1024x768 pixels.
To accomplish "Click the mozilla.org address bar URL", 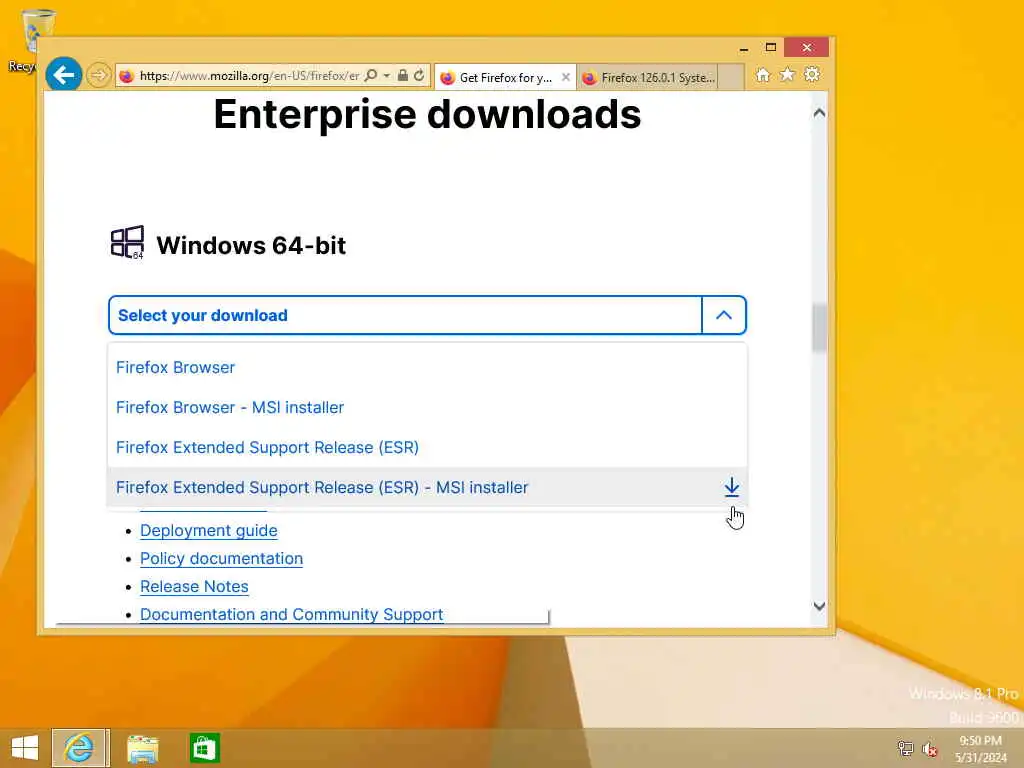I will click(249, 76).
